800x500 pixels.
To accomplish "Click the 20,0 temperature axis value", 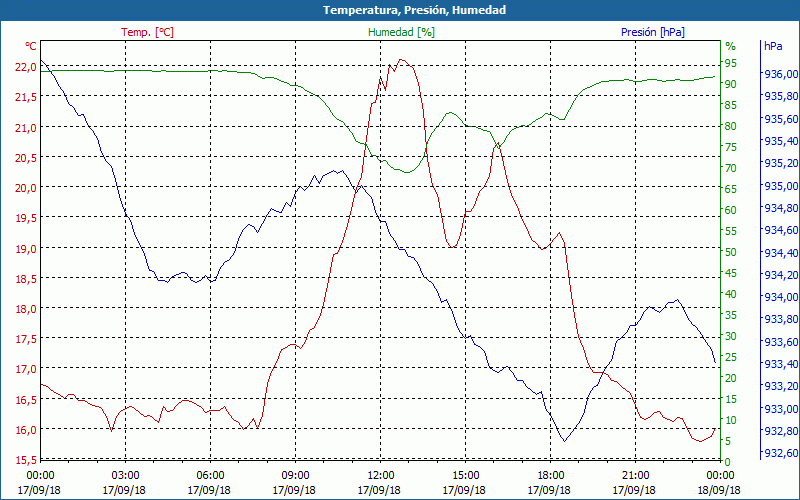I will tap(26, 188).
